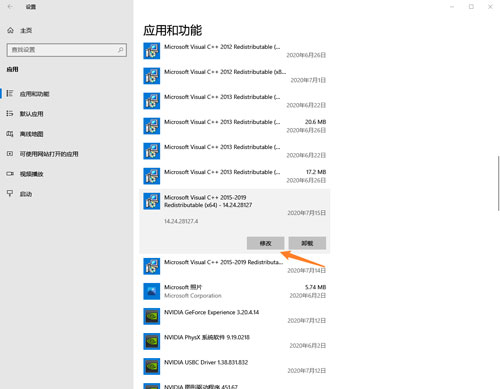
Task: Expand the Visual C++ 2012 Redistributable (x8 entry
Action: coord(235,76)
